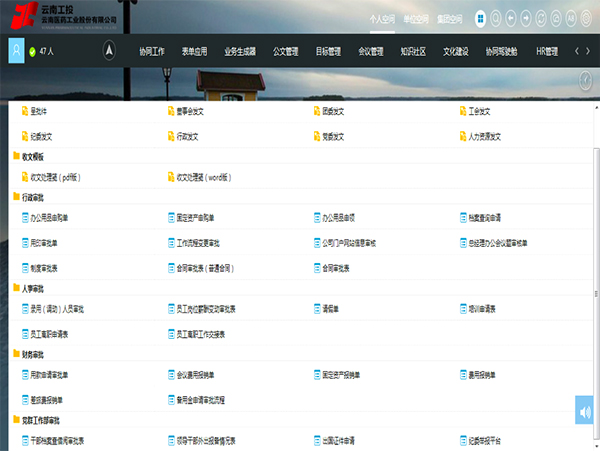
Task: Open the 员工离职申请表 form link
Action: (49, 334)
